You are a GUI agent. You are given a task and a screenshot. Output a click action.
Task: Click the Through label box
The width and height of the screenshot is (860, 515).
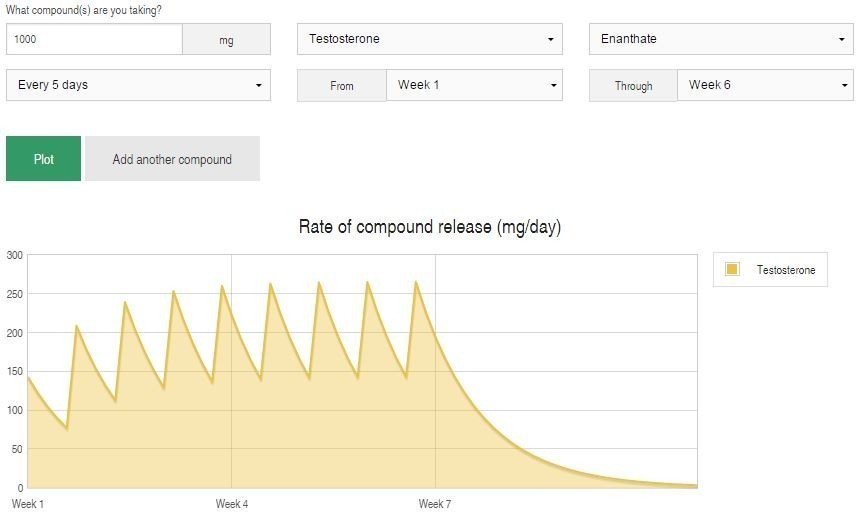point(633,86)
